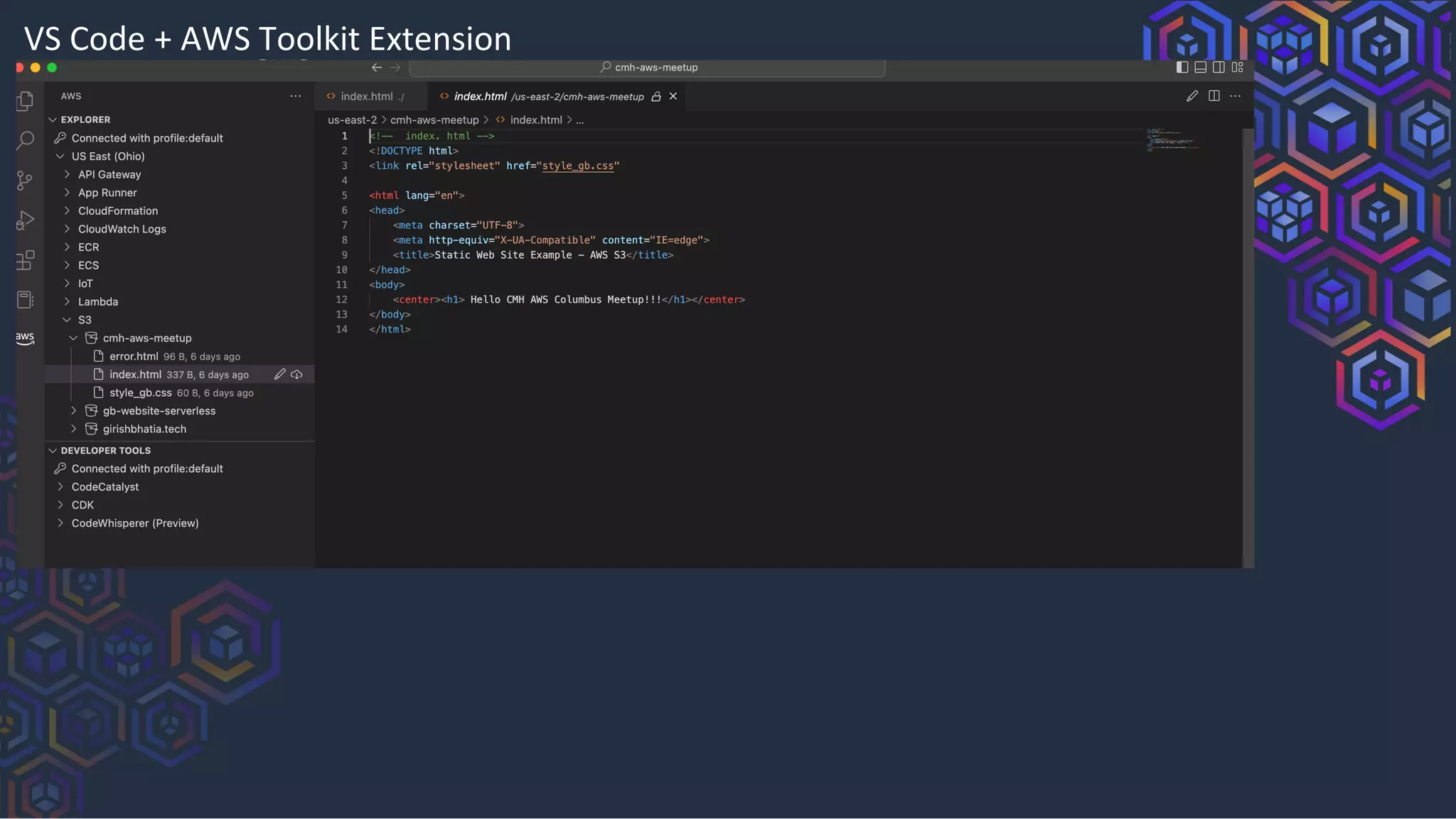Open the notebook-style icon below Extensions
Screen dimensions: 1456x819
click(25, 300)
